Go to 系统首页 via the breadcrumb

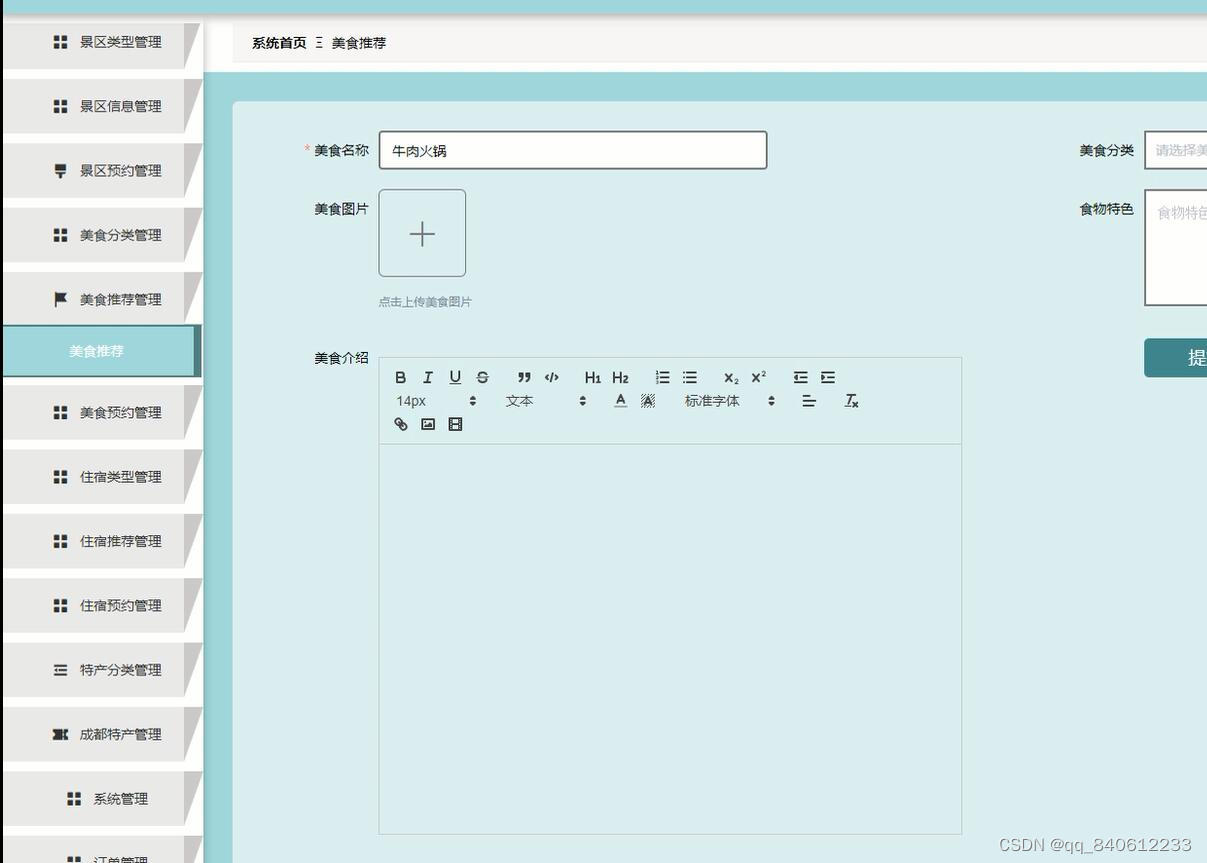click(278, 43)
